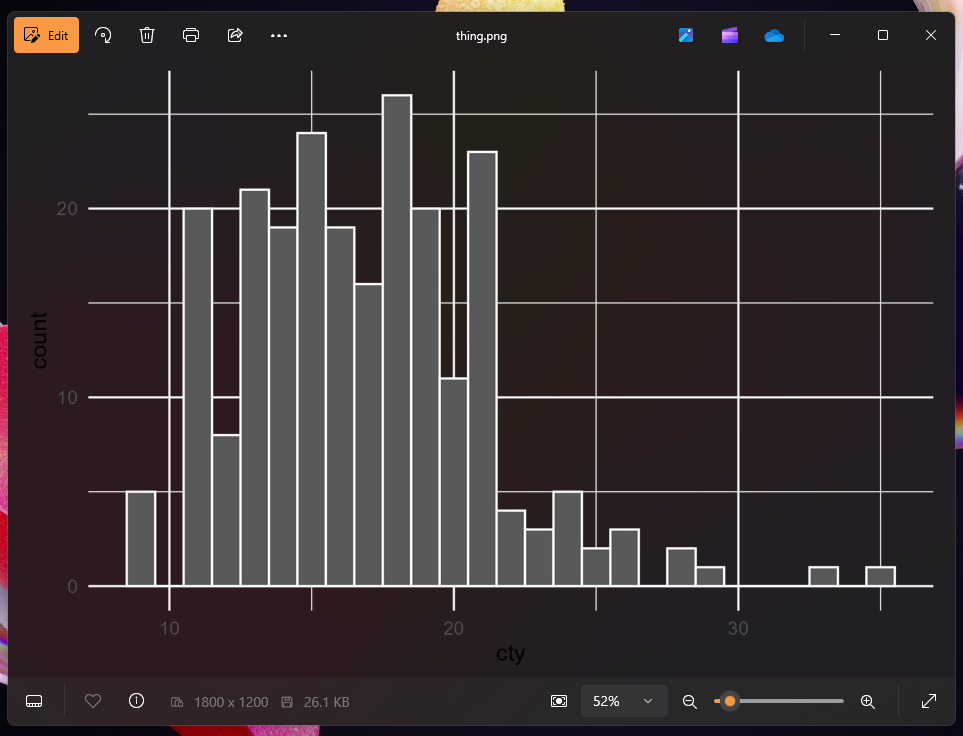
Task: Zoom out with the minus magnifier icon
Action: [x=690, y=701]
